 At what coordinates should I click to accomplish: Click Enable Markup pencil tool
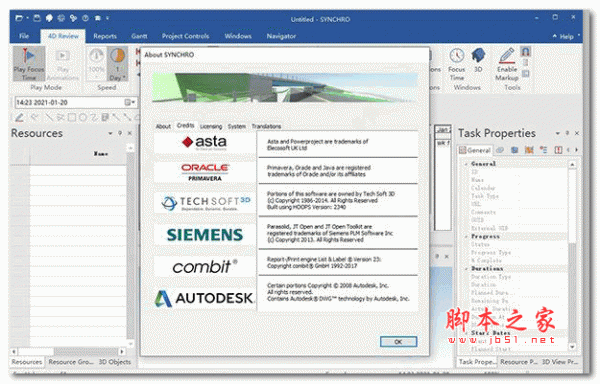pyautogui.click(x=507, y=63)
